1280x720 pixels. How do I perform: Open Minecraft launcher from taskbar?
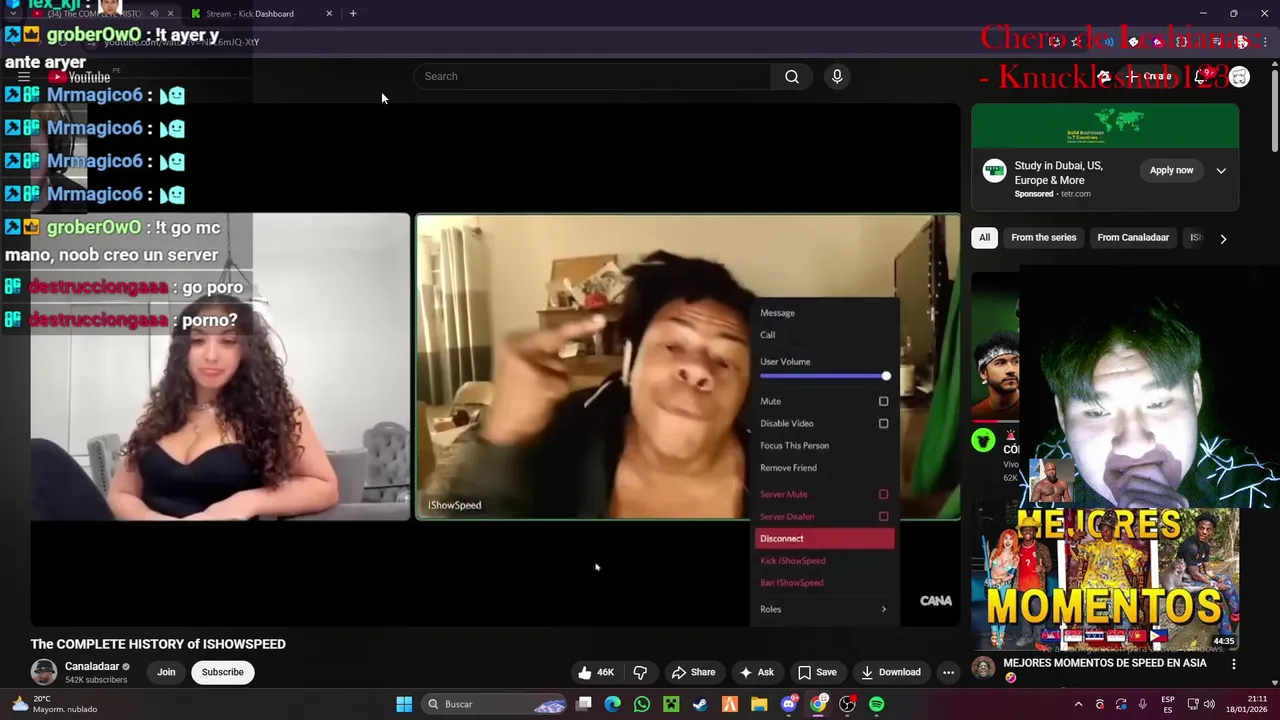671,704
